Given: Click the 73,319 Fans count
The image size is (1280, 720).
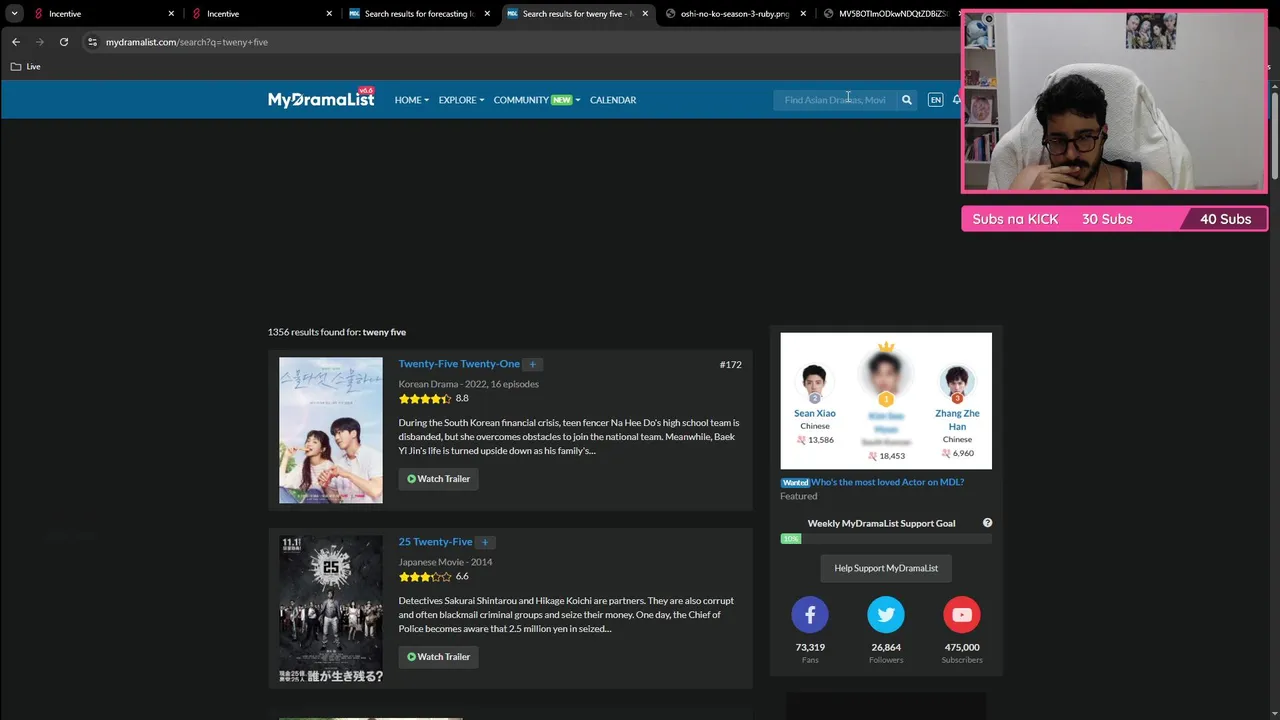Looking at the screenshot, I should click(810, 647).
